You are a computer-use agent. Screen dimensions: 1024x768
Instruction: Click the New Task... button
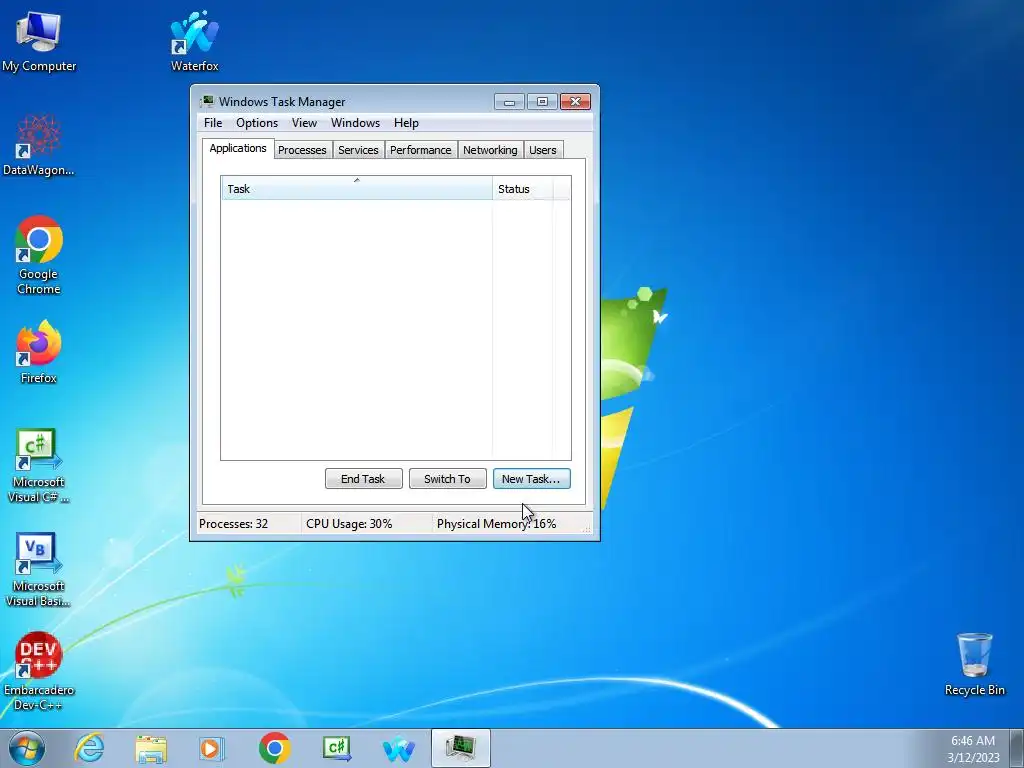click(x=532, y=479)
